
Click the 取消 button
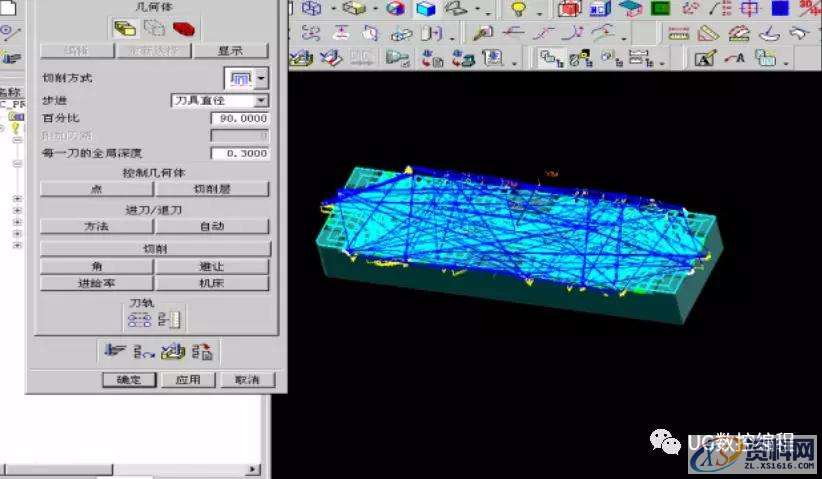[x=246, y=380]
